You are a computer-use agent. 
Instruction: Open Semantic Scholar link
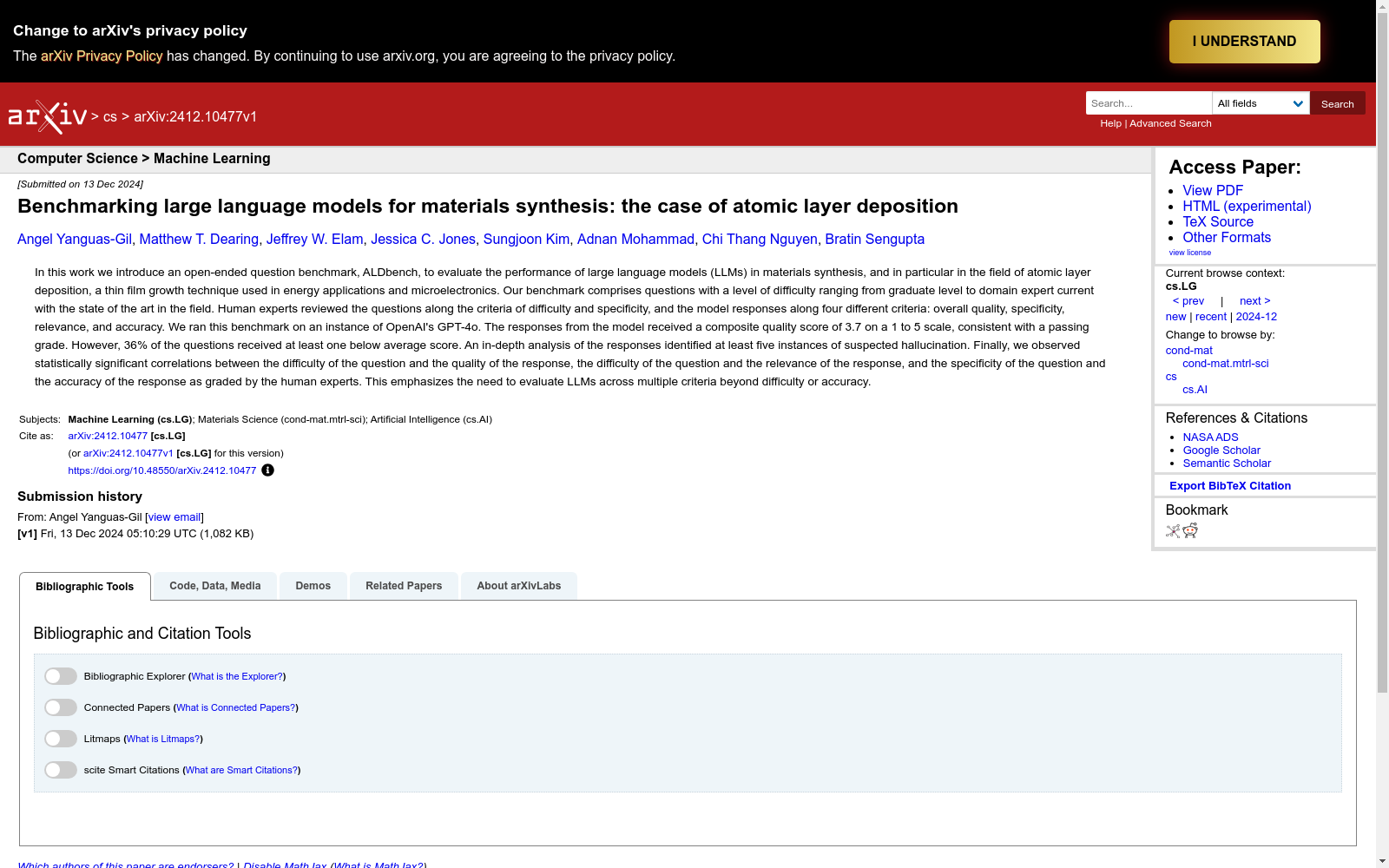(x=1227, y=464)
